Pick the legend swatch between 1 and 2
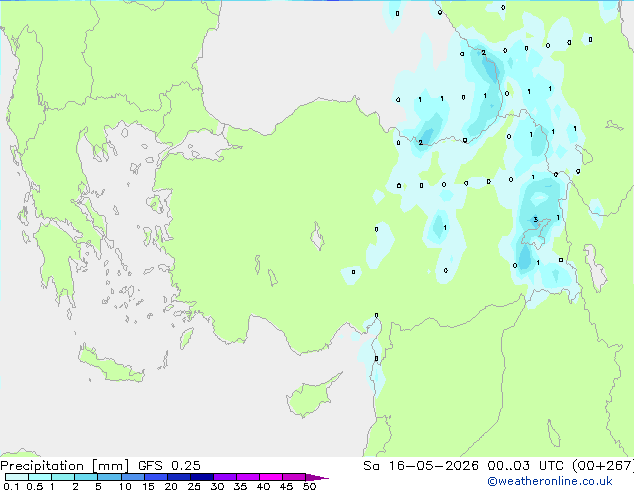This screenshot has width=634, height=490. click(x=63, y=477)
